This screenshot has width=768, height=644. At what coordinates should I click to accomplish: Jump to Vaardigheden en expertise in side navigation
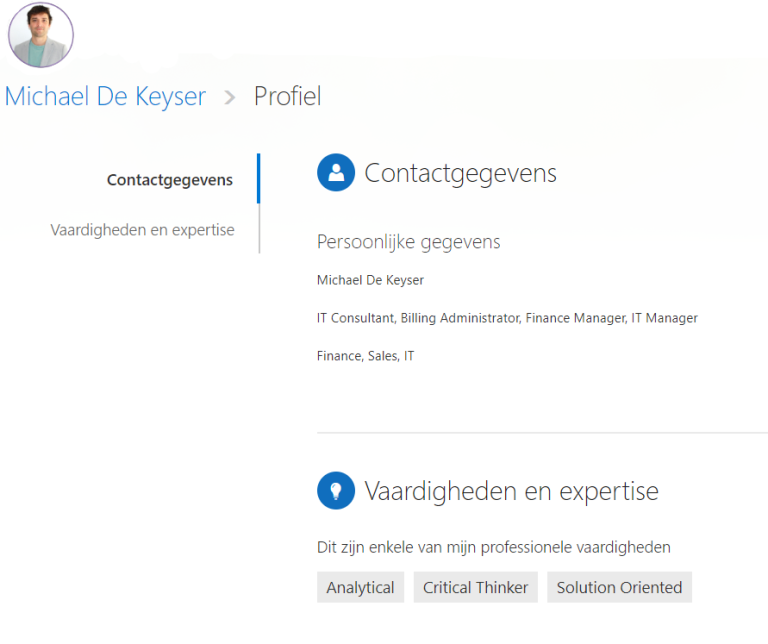[143, 230]
